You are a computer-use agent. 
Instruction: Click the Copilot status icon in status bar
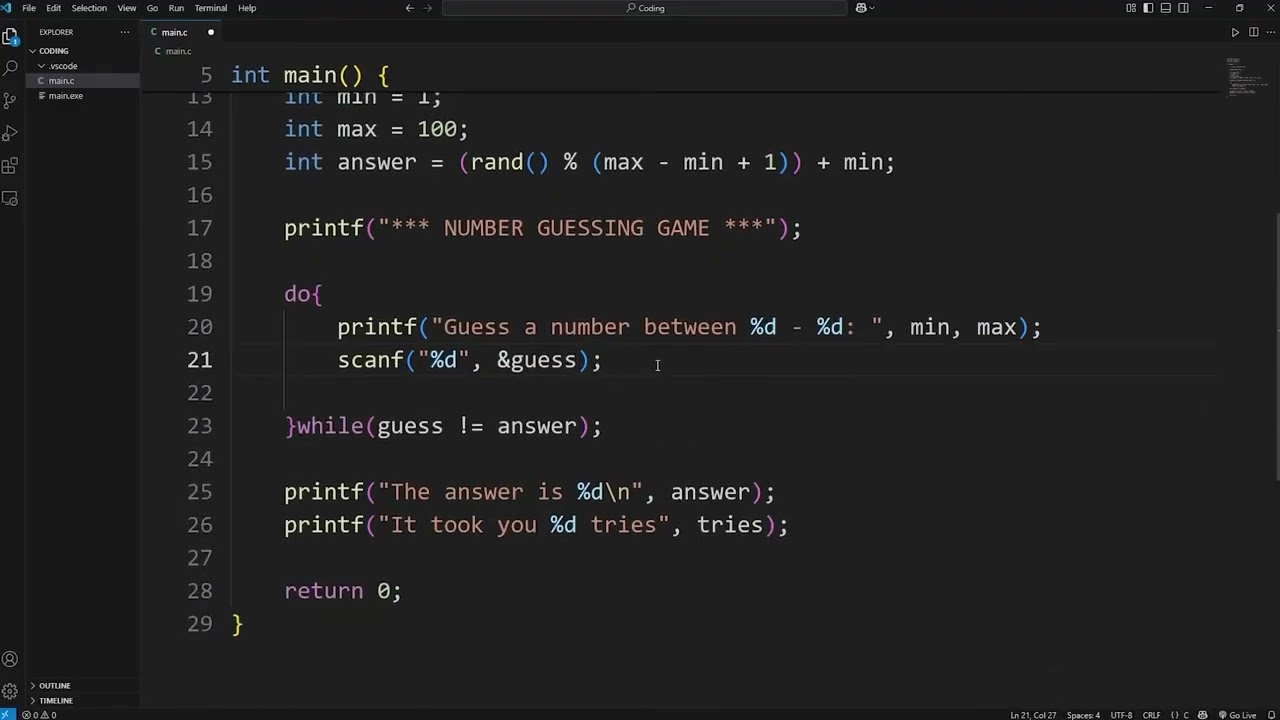pyautogui.click(x=1202, y=715)
